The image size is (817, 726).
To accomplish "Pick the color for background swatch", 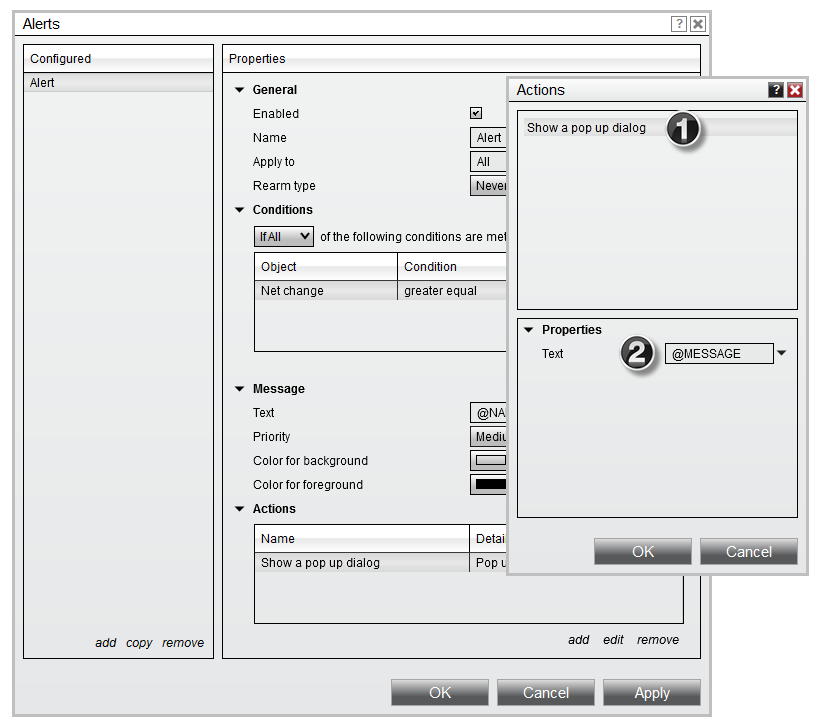I will click(489, 461).
